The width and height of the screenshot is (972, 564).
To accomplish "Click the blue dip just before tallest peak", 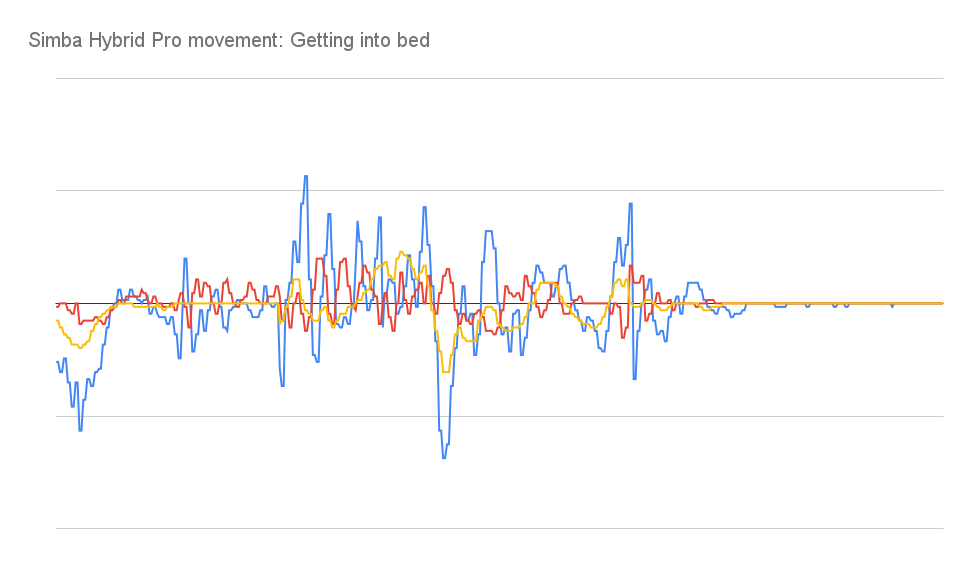I will coord(283,386).
